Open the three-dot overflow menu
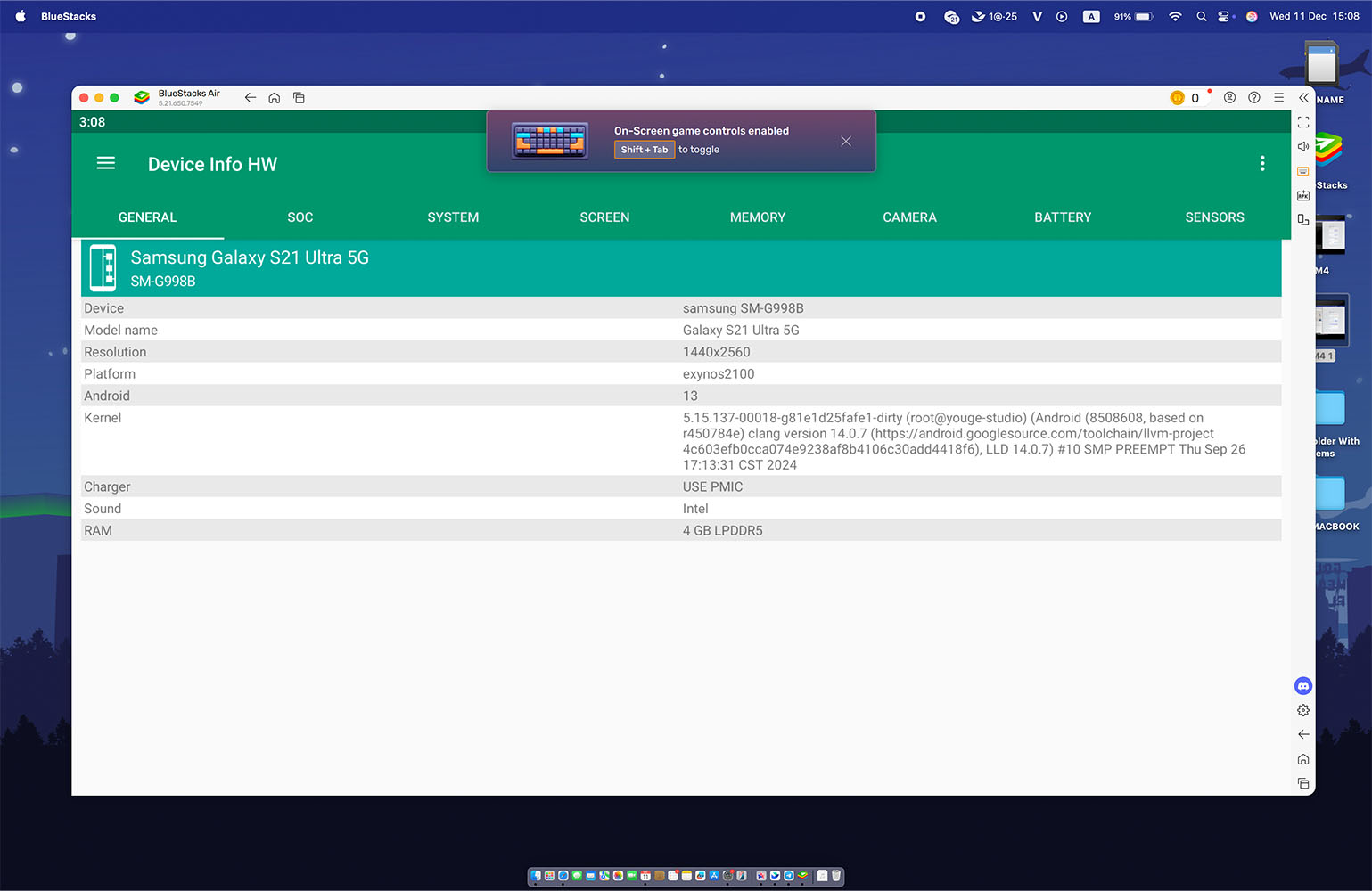The width and height of the screenshot is (1372, 891). (x=1262, y=163)
